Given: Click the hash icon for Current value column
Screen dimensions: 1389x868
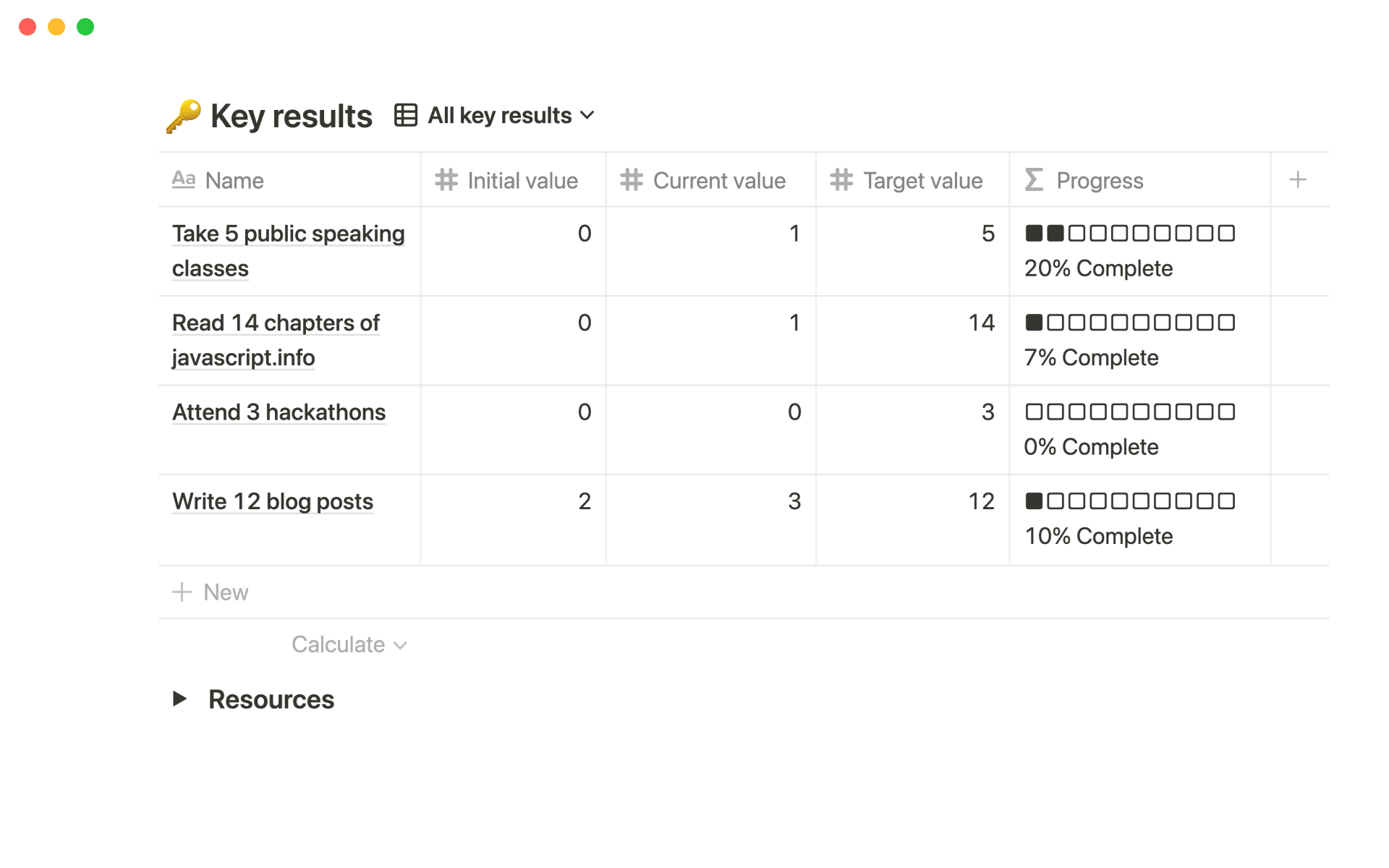Looking at the screenshot, I should click(x=632, y=179).
